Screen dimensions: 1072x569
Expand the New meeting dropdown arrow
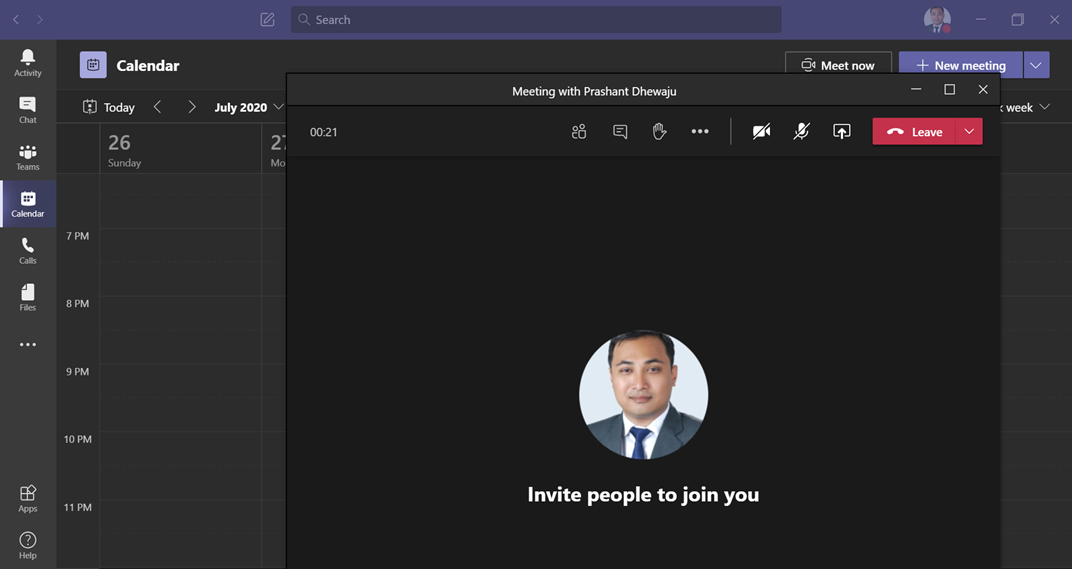[x=1036, y=65]
